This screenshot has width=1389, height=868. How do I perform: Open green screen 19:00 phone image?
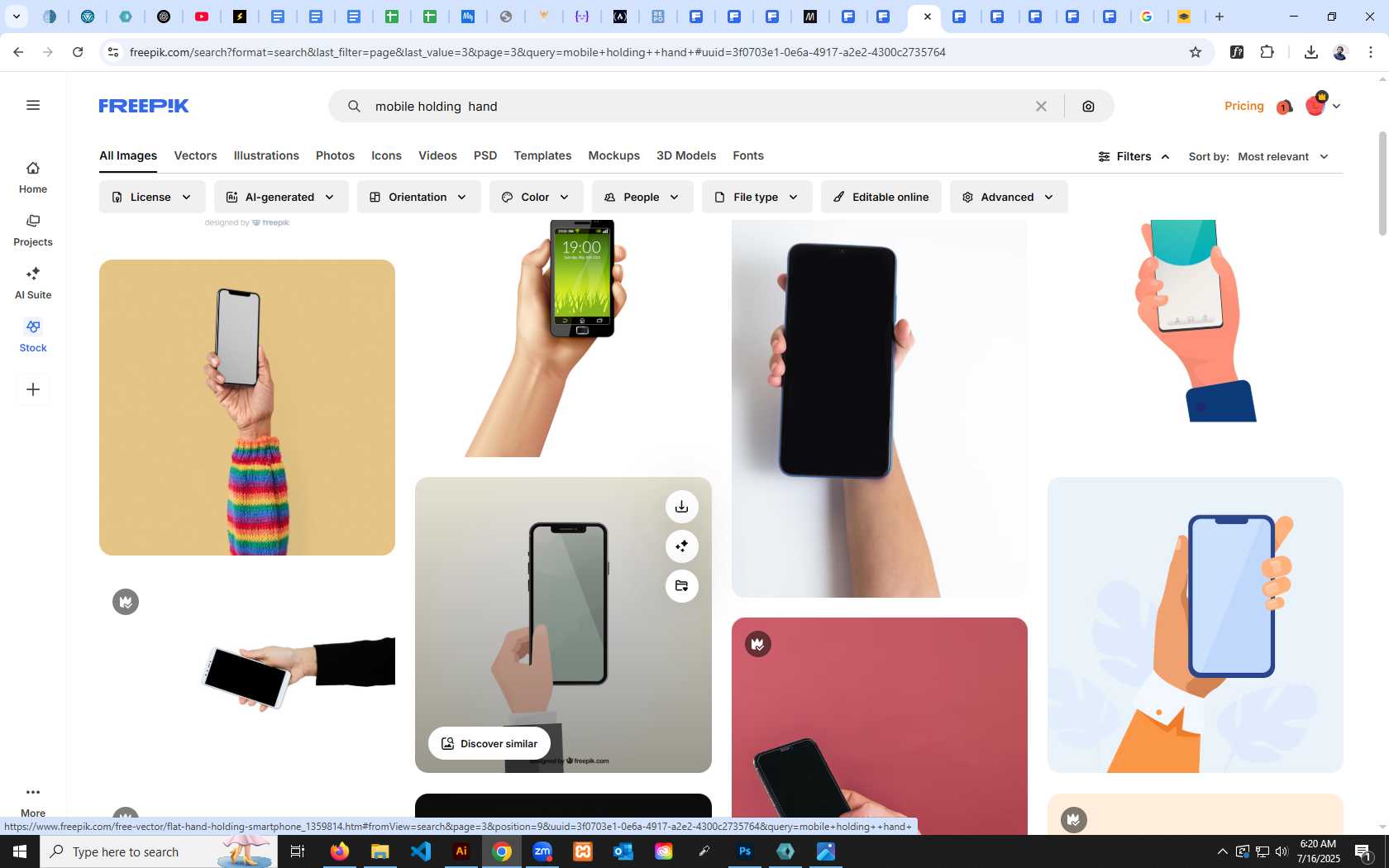563,338
